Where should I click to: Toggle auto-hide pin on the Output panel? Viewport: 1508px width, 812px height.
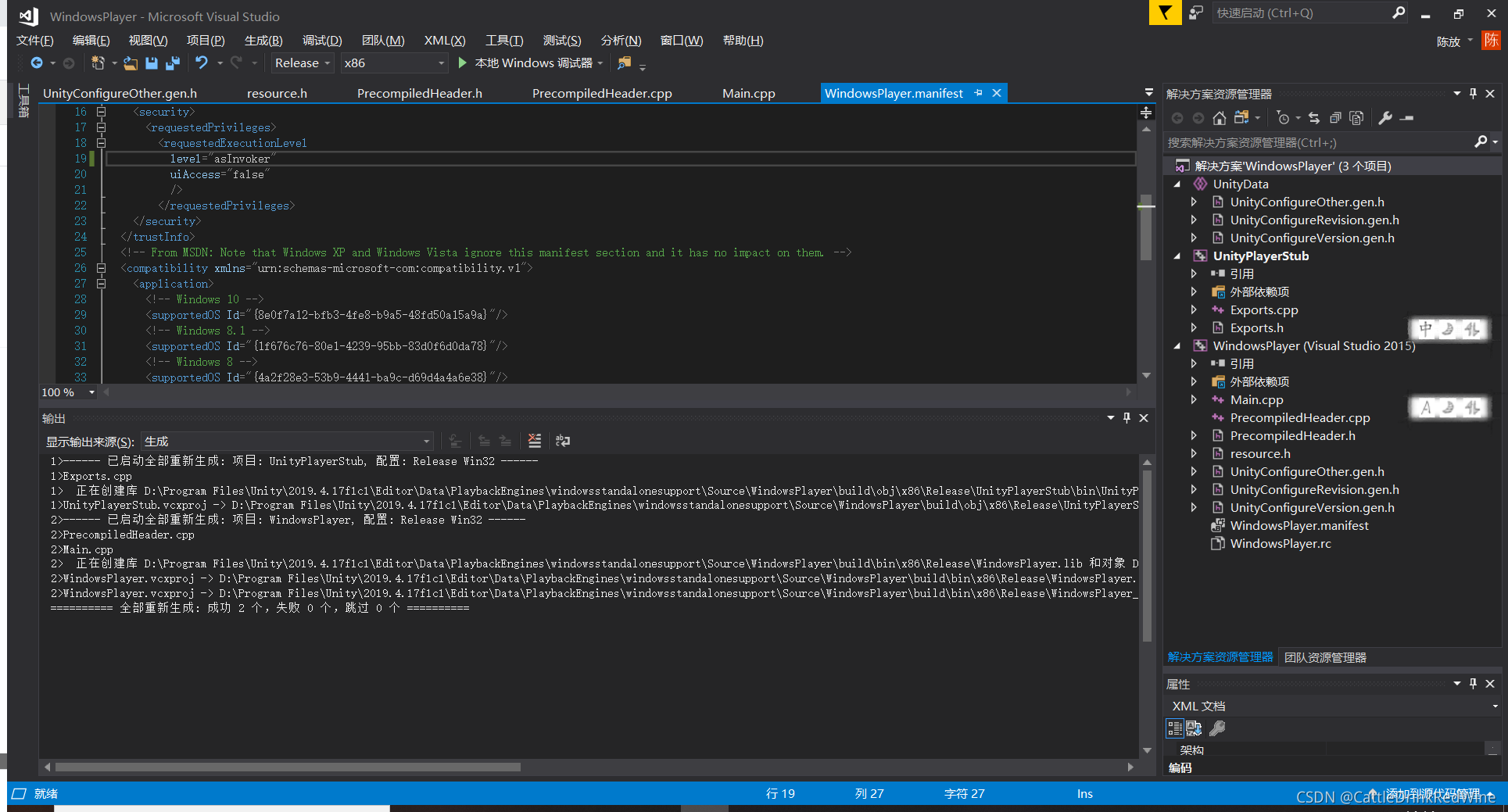click(x=1127, y=418)
